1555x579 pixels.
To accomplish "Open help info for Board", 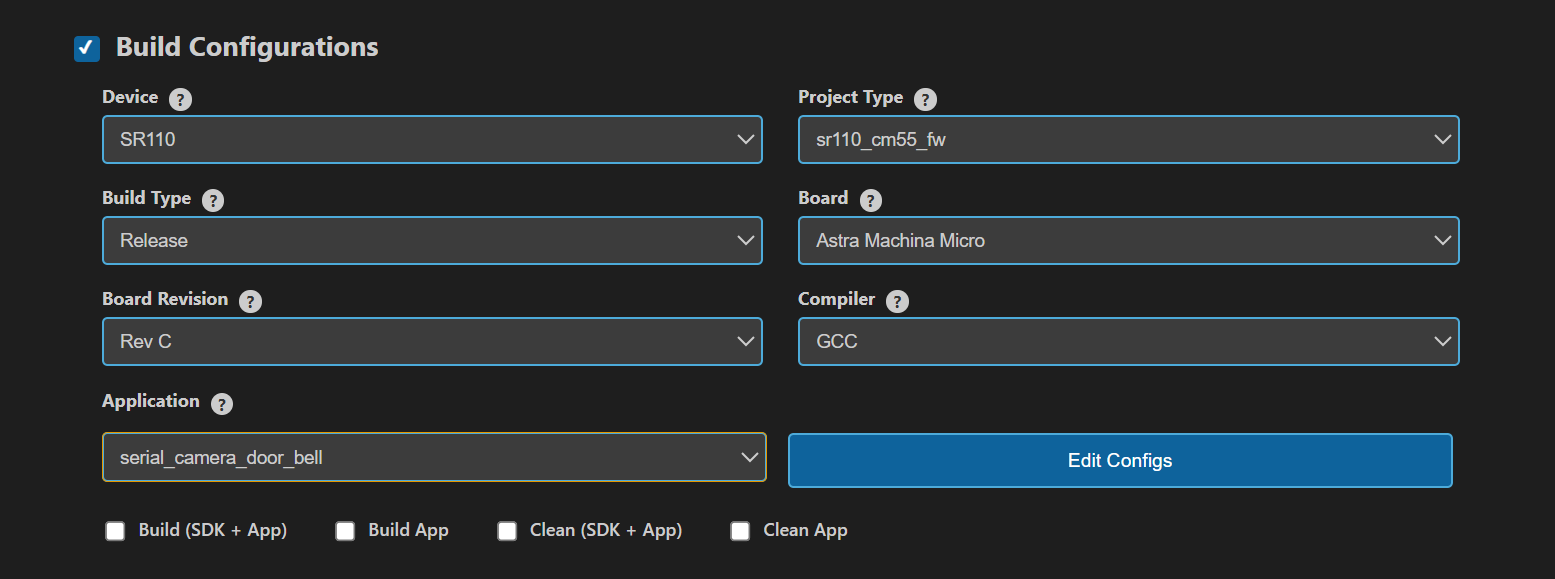I will point(870,200).
